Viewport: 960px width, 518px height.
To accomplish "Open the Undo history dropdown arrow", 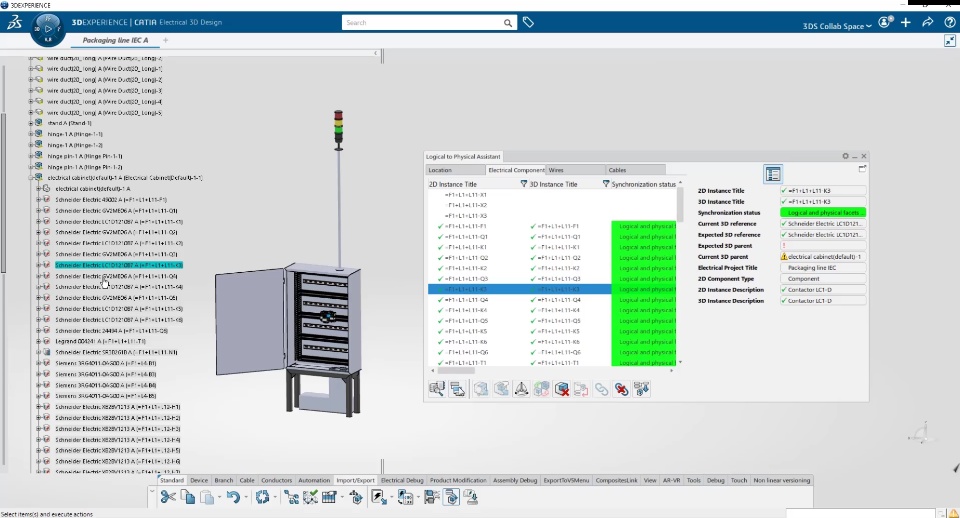I will 245,498.
